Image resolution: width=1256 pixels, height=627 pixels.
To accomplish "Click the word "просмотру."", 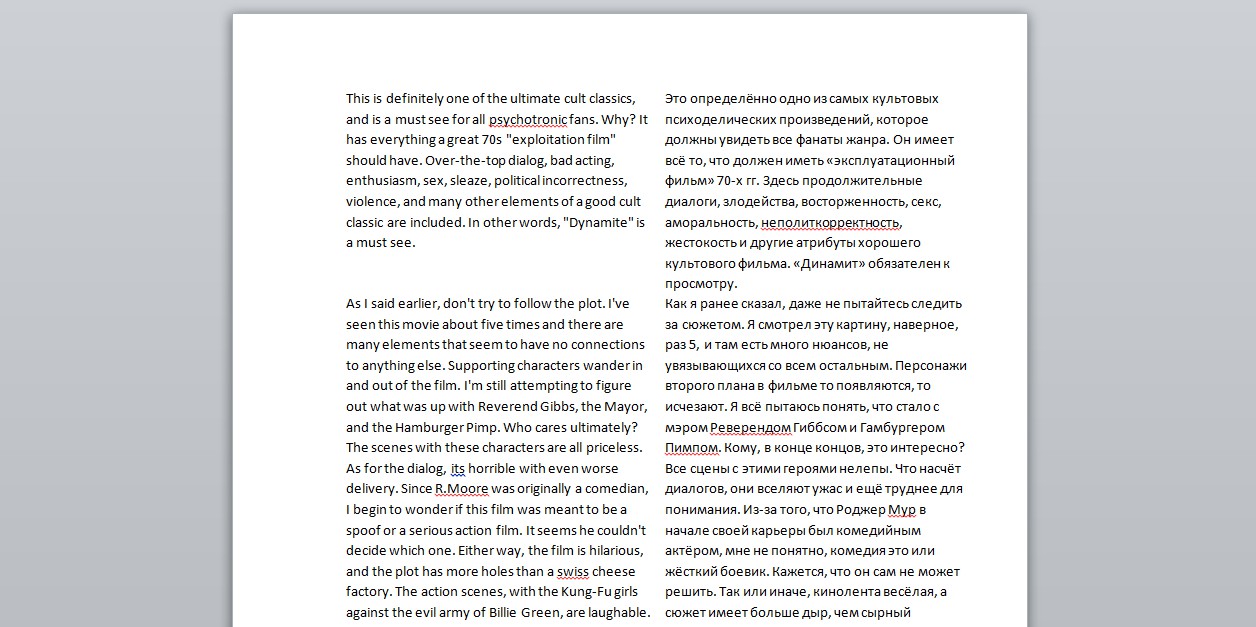I will (x=701, y=284).
